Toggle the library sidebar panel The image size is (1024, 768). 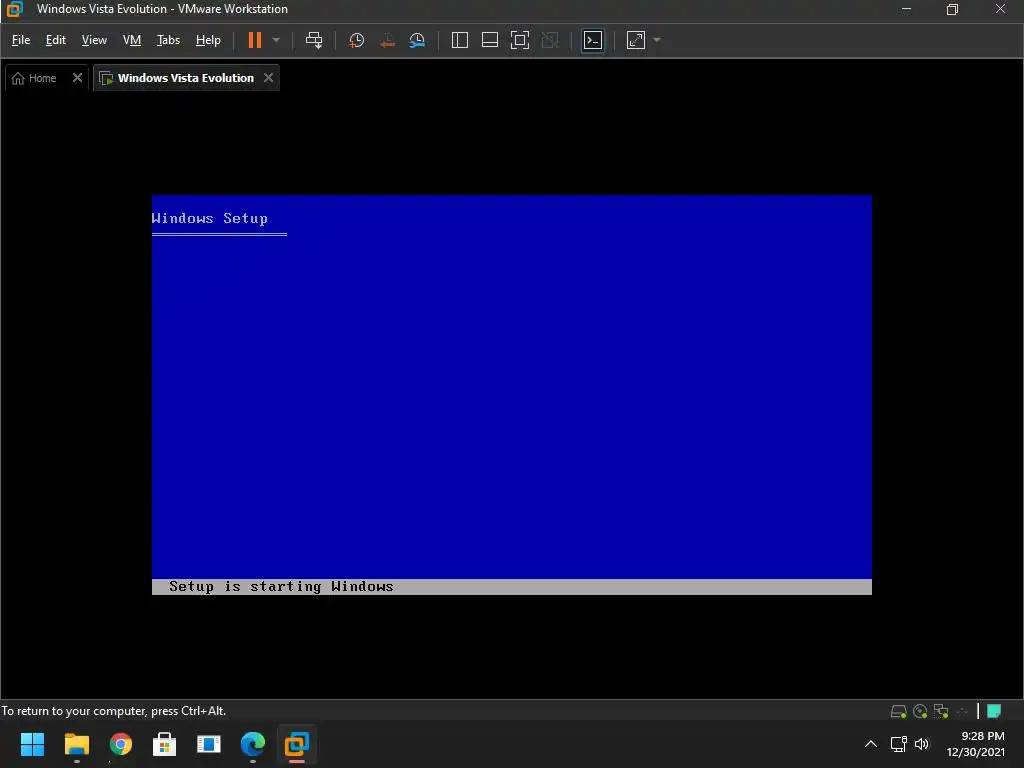[460, 40]
